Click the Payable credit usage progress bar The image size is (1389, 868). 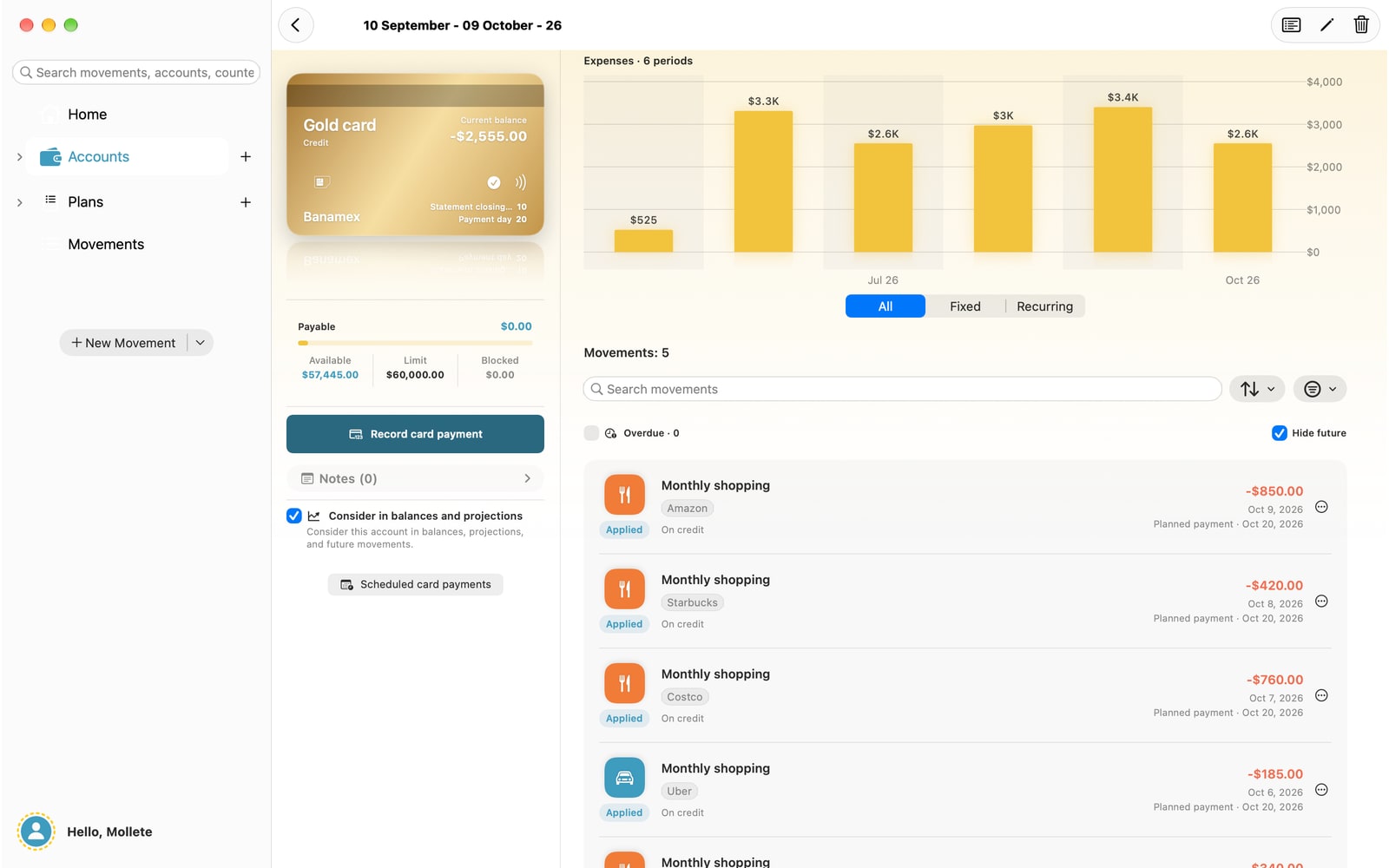[x=415, y=343]
